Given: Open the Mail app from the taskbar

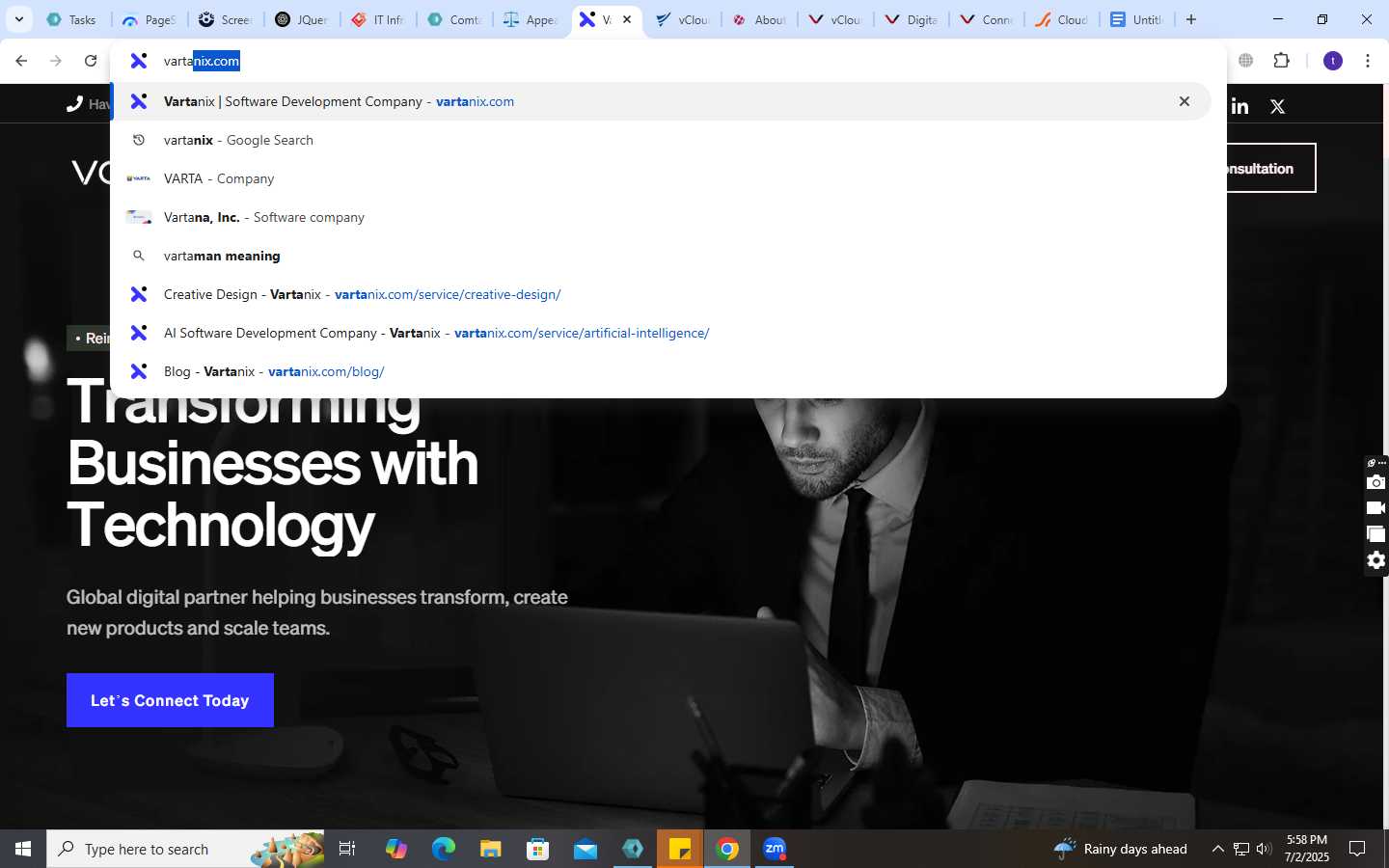Looking at the screenshot, I should pos(586,849).
